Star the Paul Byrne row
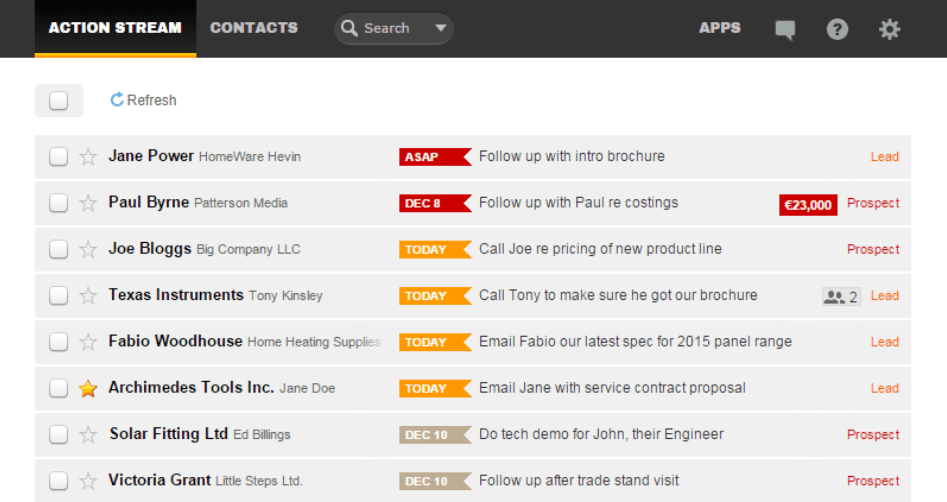This screenshot has height=502, width=947. coord(88,203)
